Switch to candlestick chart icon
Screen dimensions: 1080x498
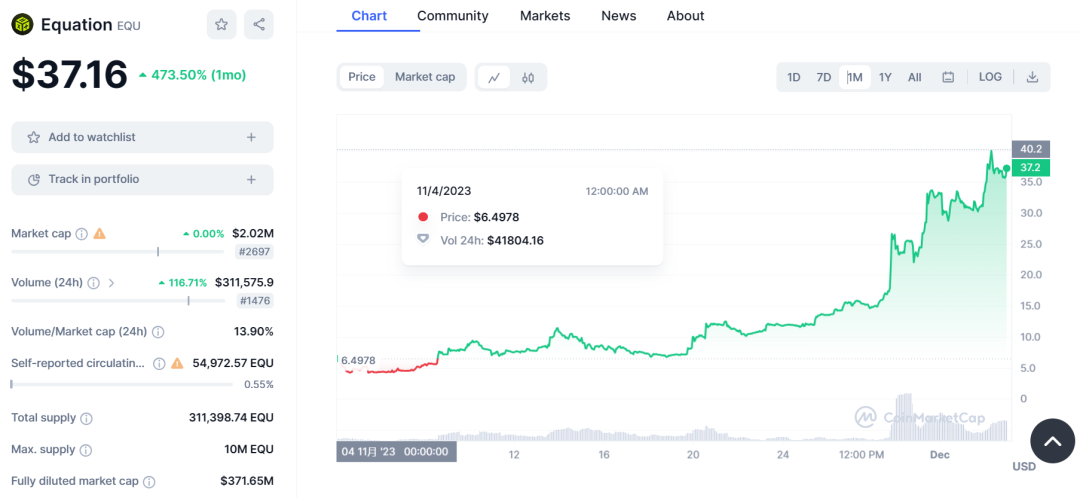(x=528, y=77)
